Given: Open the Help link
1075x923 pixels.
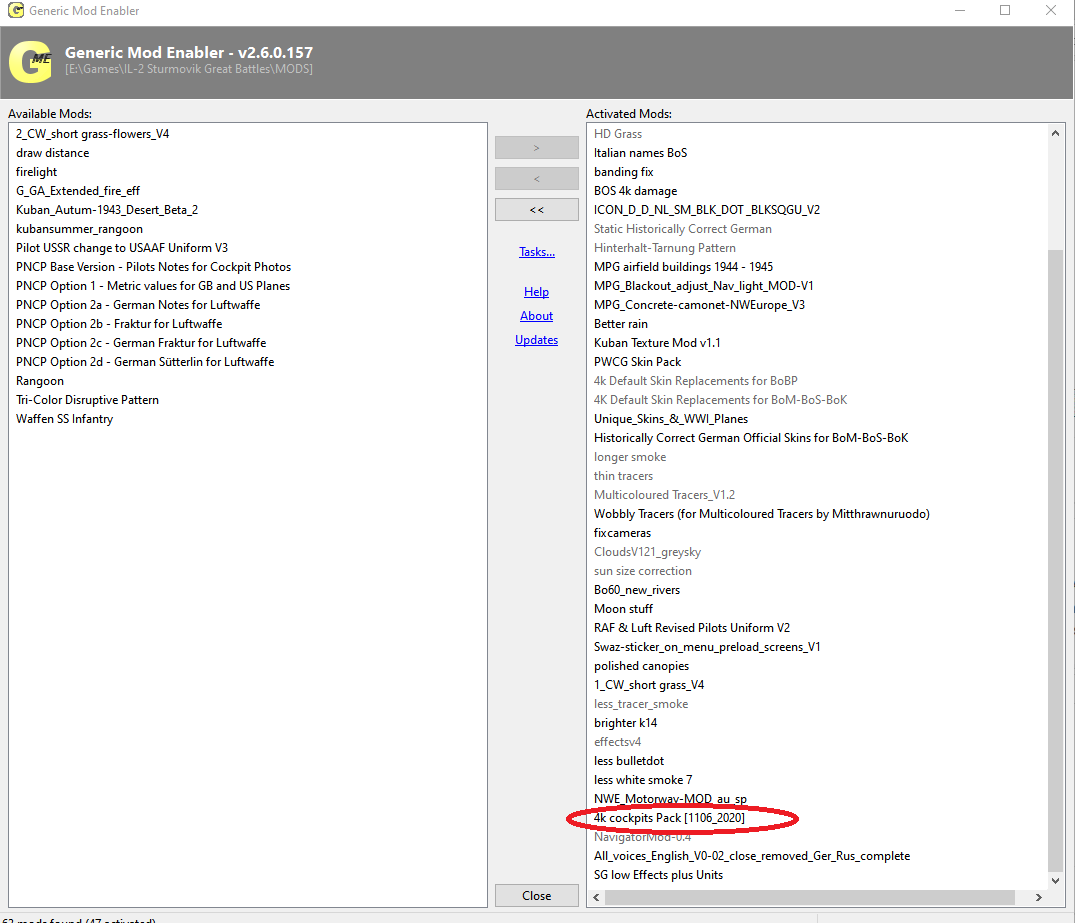Looking at the screenshot, I should [x=536, y=291].
